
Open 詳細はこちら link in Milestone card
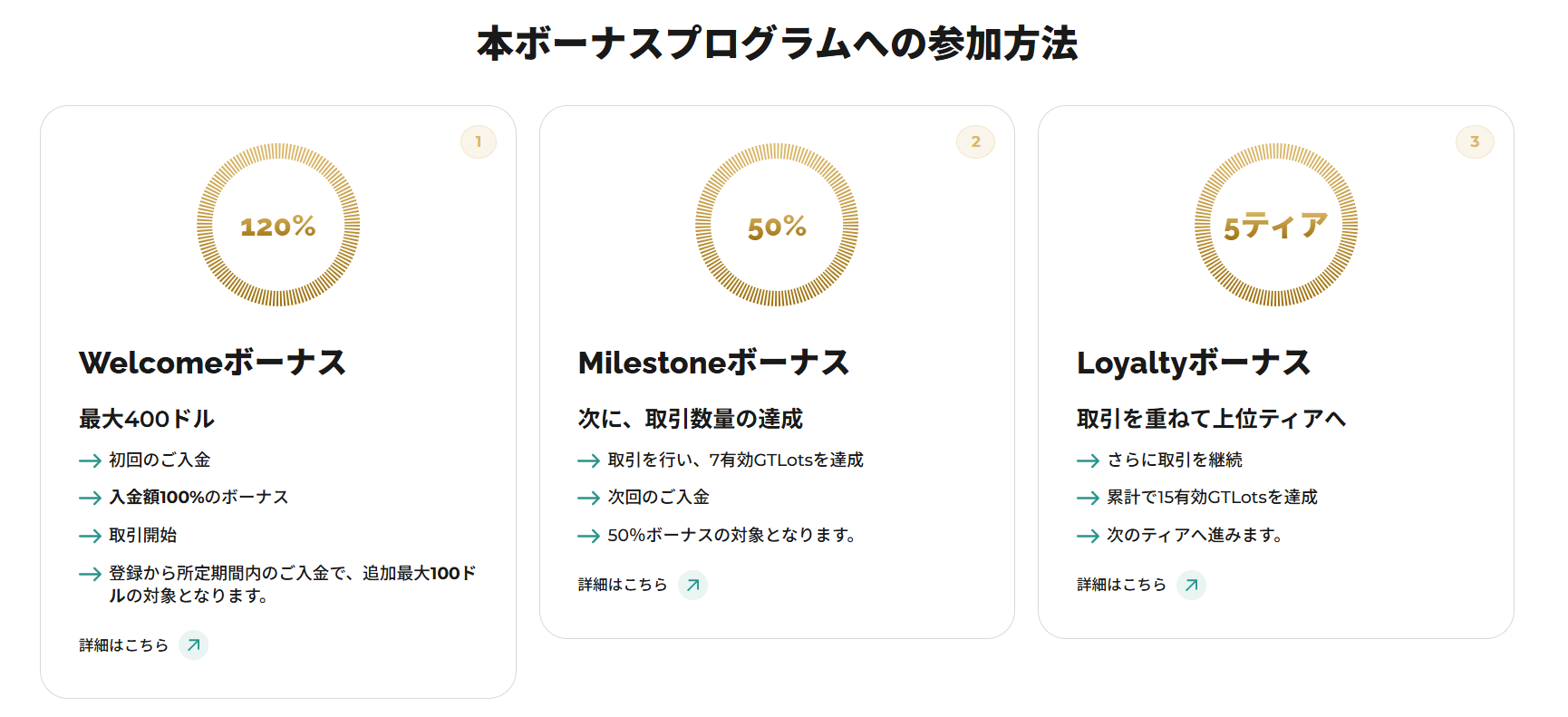623,585
